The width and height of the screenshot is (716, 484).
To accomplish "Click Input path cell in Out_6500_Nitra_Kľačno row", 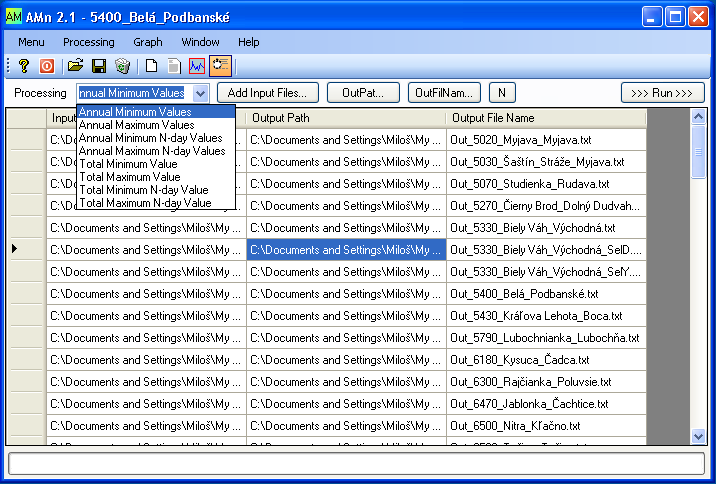I will 146,426.
